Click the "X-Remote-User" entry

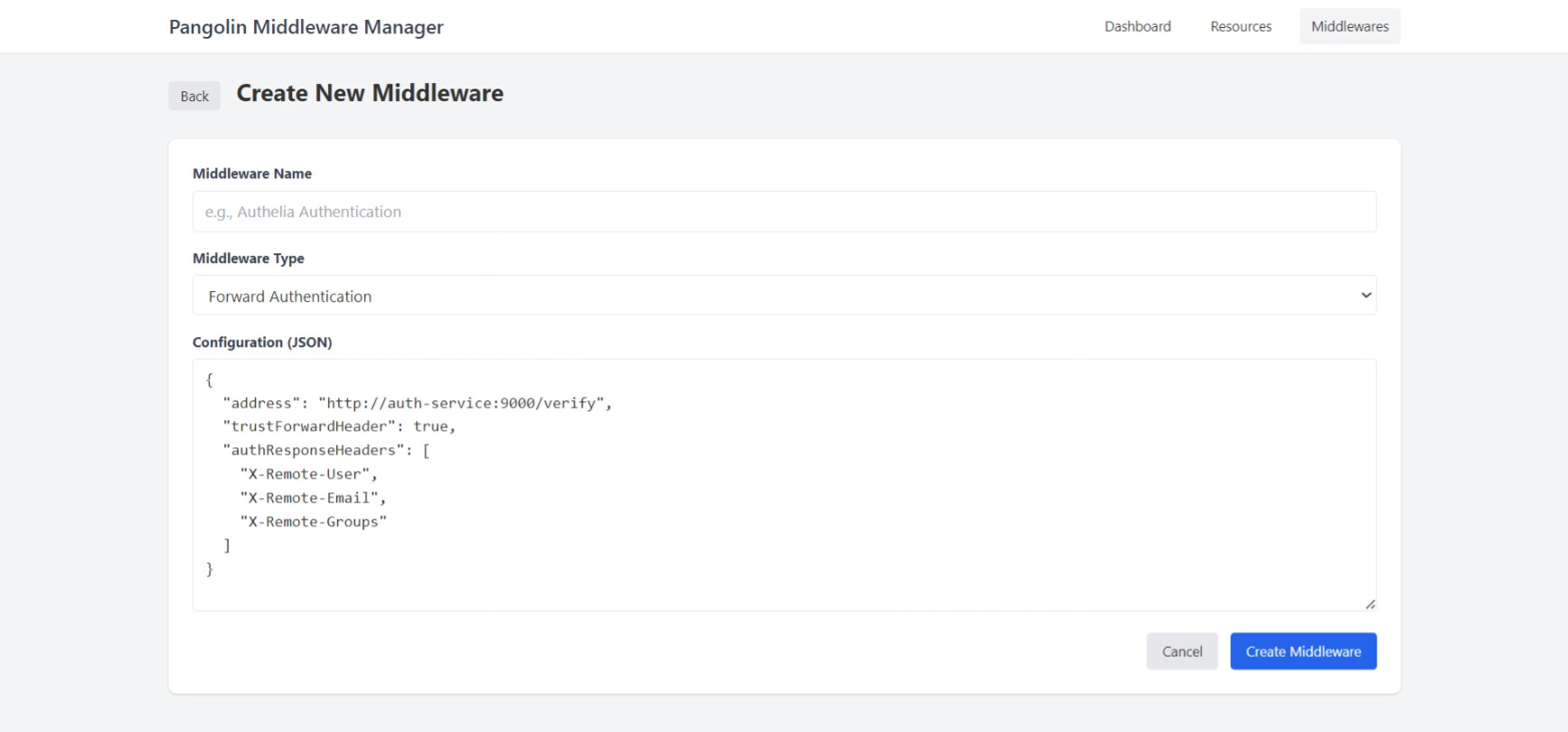click(x=308, y=474)
